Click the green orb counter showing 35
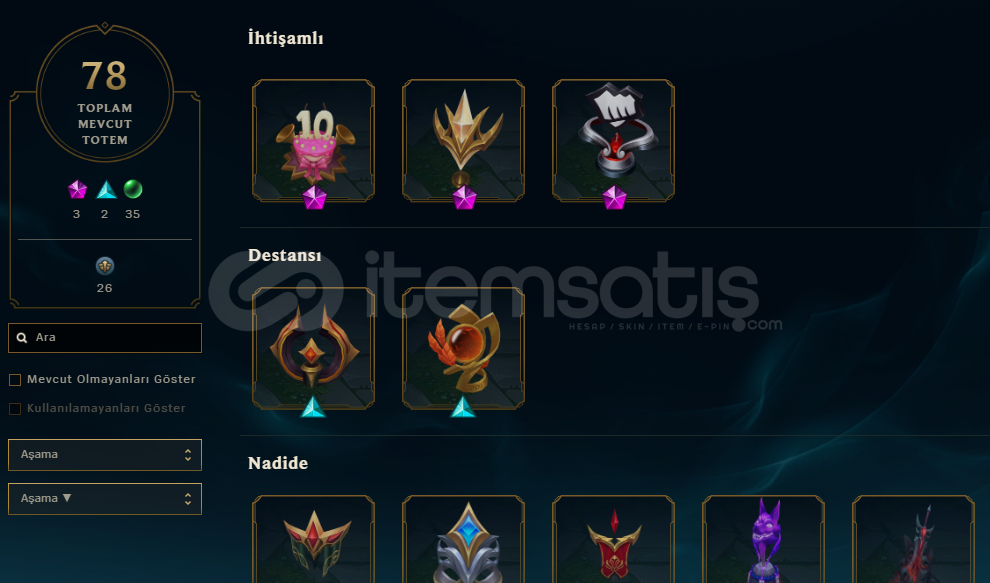 point(133,189)
